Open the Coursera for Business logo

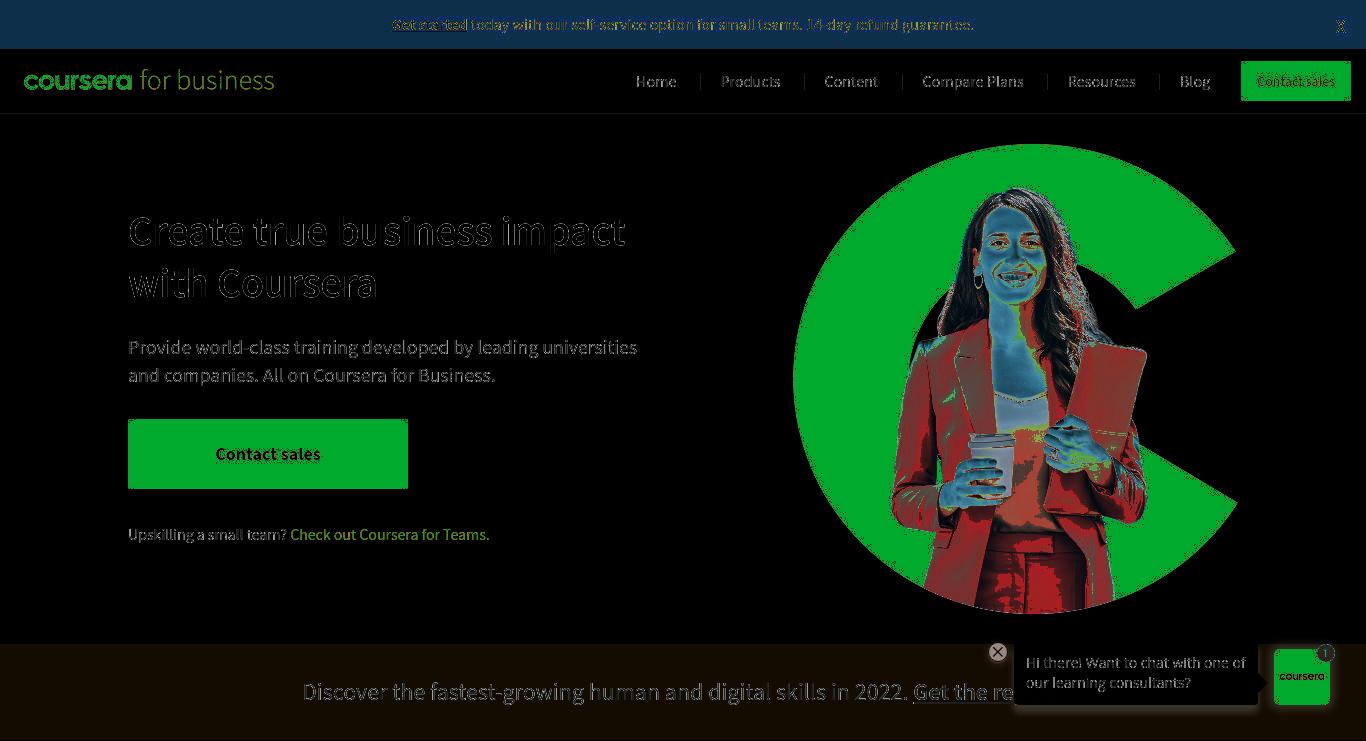click(149, 80)
